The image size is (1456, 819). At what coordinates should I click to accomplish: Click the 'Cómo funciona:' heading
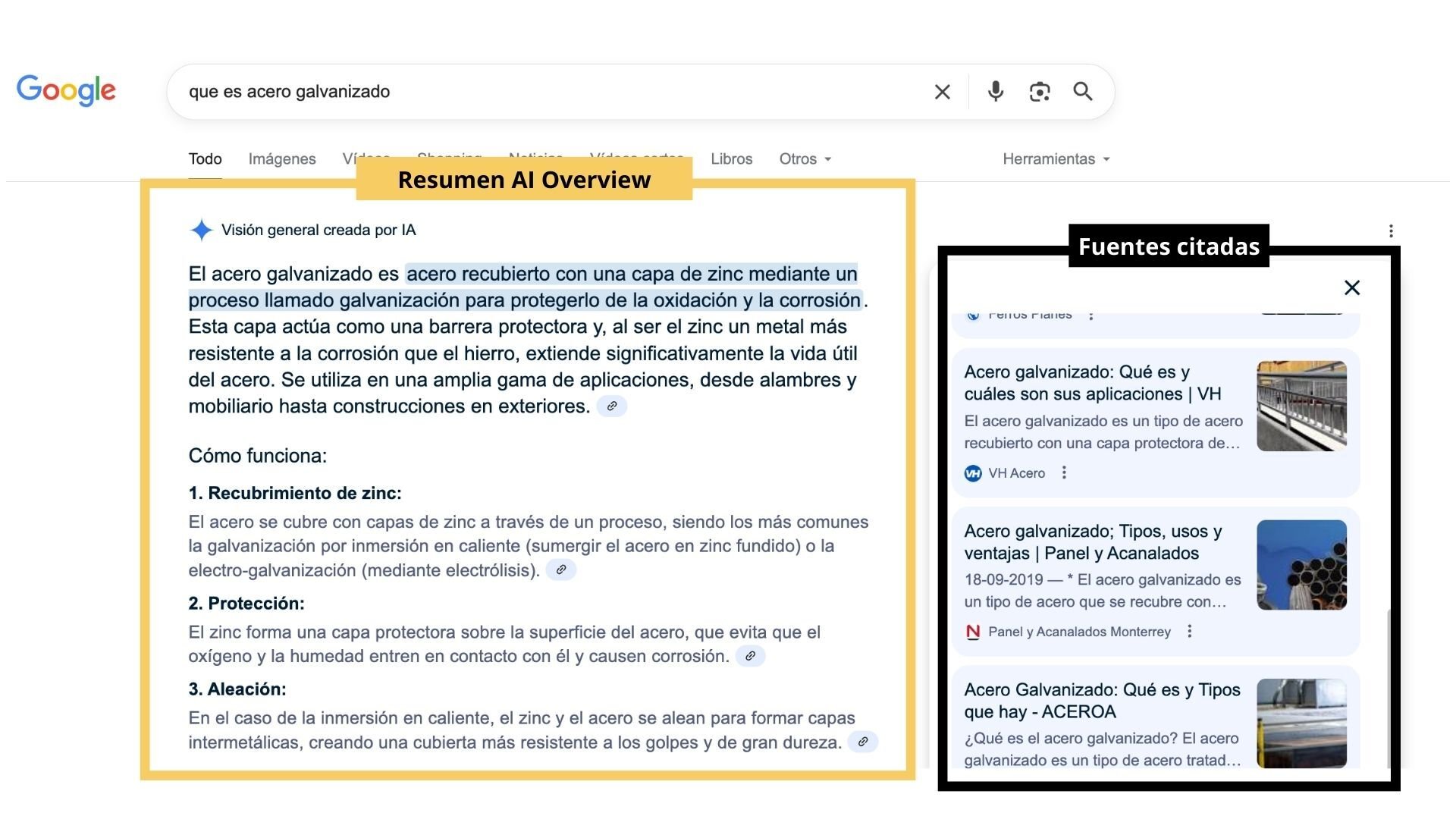pos(258,456)
